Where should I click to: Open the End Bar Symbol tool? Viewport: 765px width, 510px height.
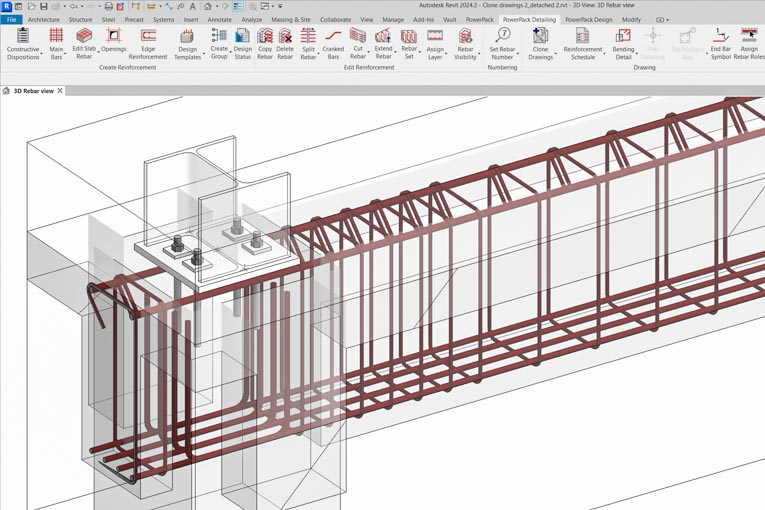click(721, 44)
